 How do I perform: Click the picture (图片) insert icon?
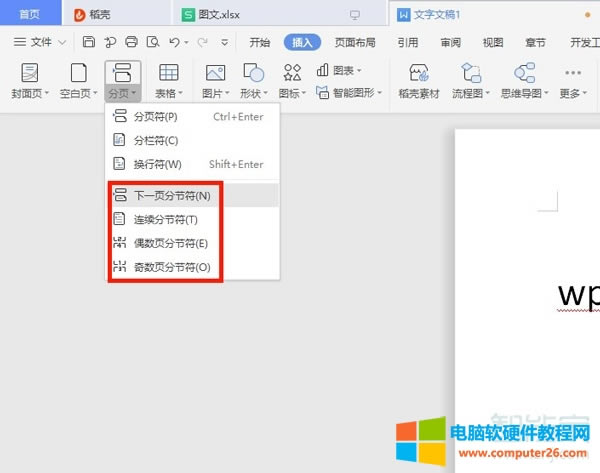(x=215, y=74)
